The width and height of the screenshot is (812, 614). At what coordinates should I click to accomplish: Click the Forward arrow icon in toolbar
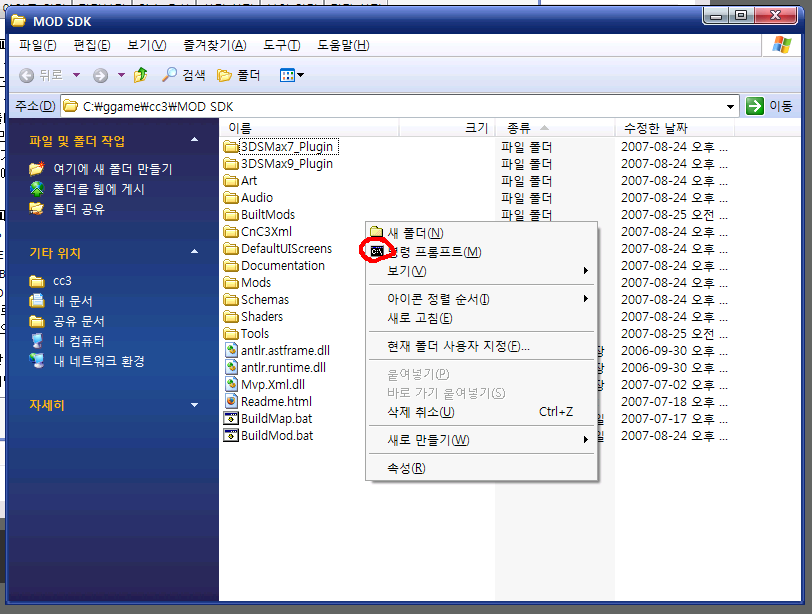(100, 76)
